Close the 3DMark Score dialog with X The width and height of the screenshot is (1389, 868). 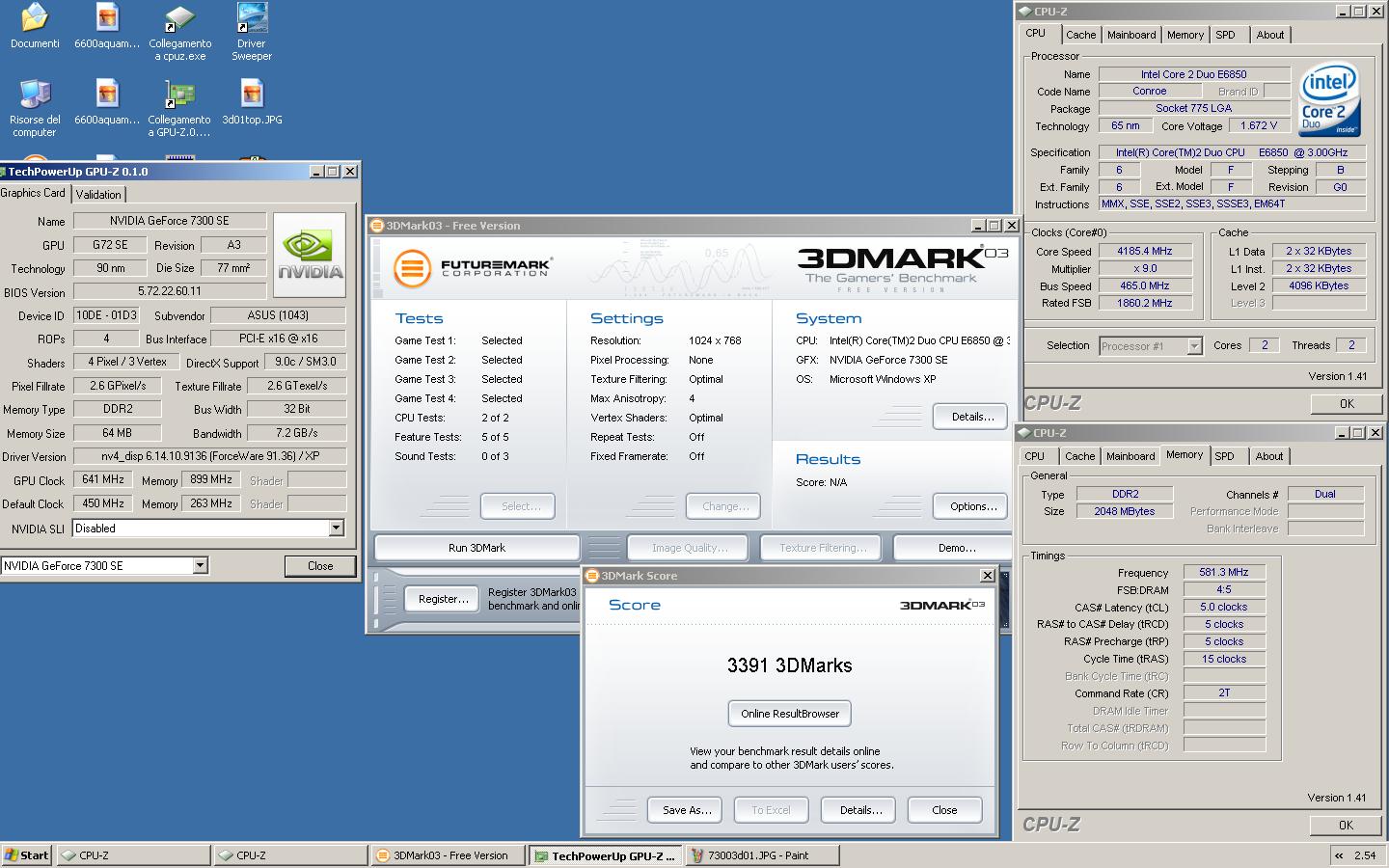pos(987,576)
